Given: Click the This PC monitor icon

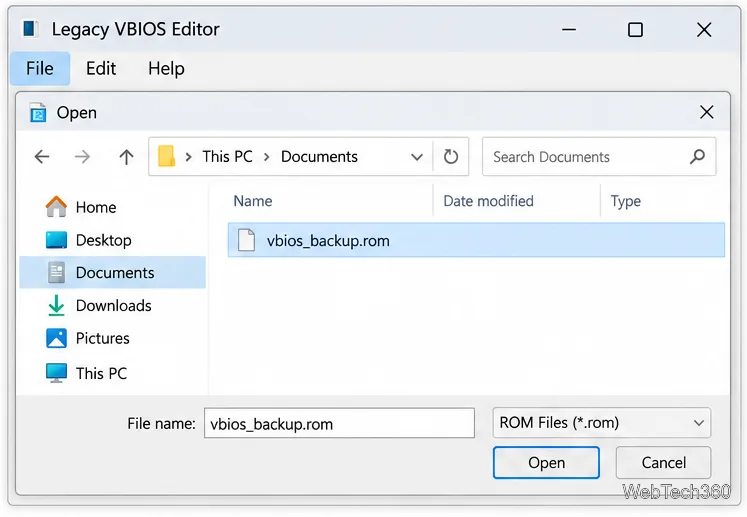Looking at the screenshot, I should [x=56, y=373].
